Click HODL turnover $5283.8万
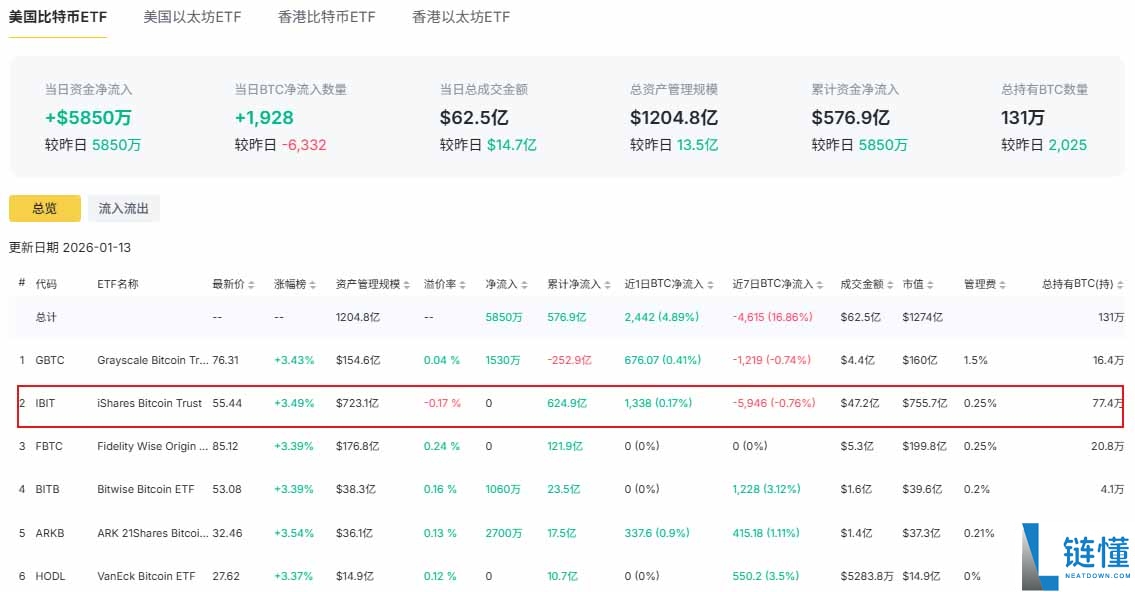Screen dimensions: 1135x592 [x=867, y=577]
